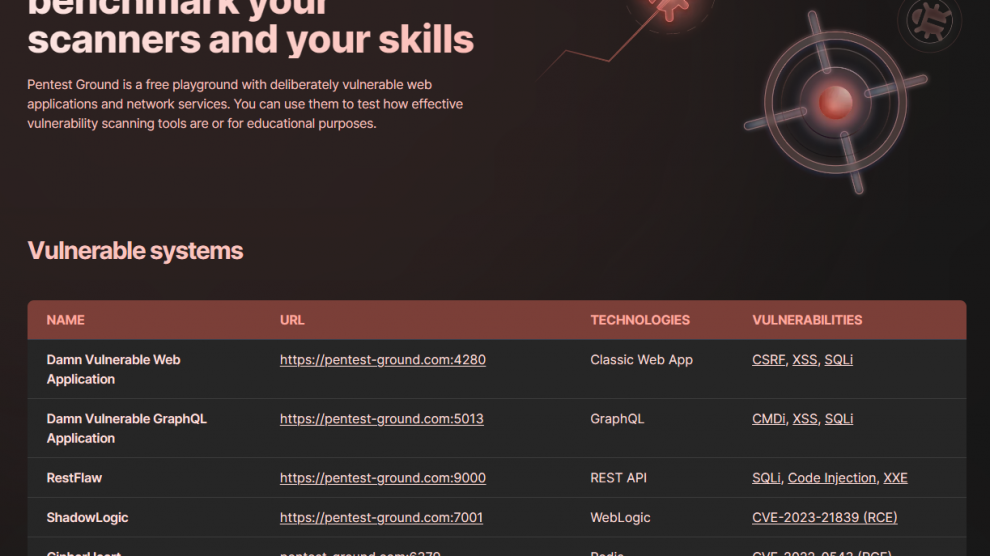Click SQLi link in GraphQL row

click(x=839, y=419)
